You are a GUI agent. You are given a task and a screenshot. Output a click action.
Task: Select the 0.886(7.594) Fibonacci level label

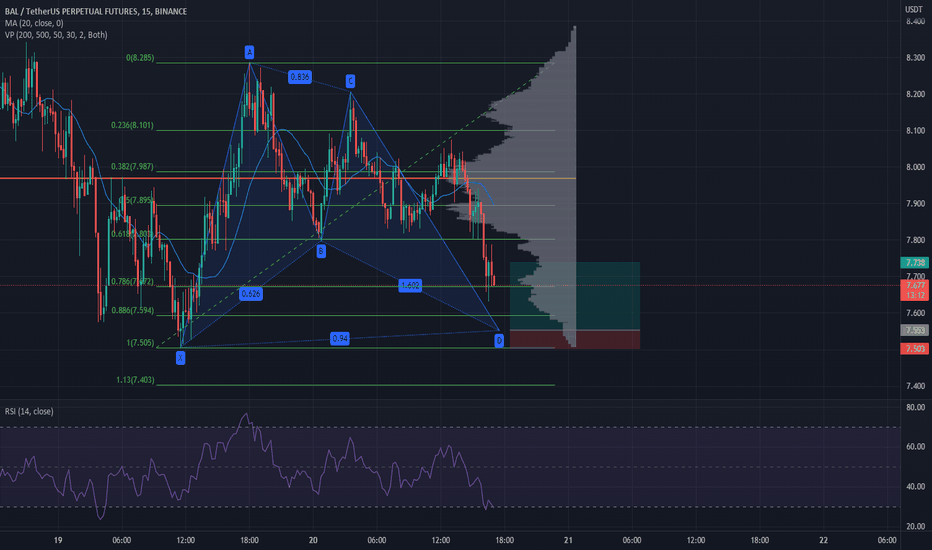tap(133, 310)
